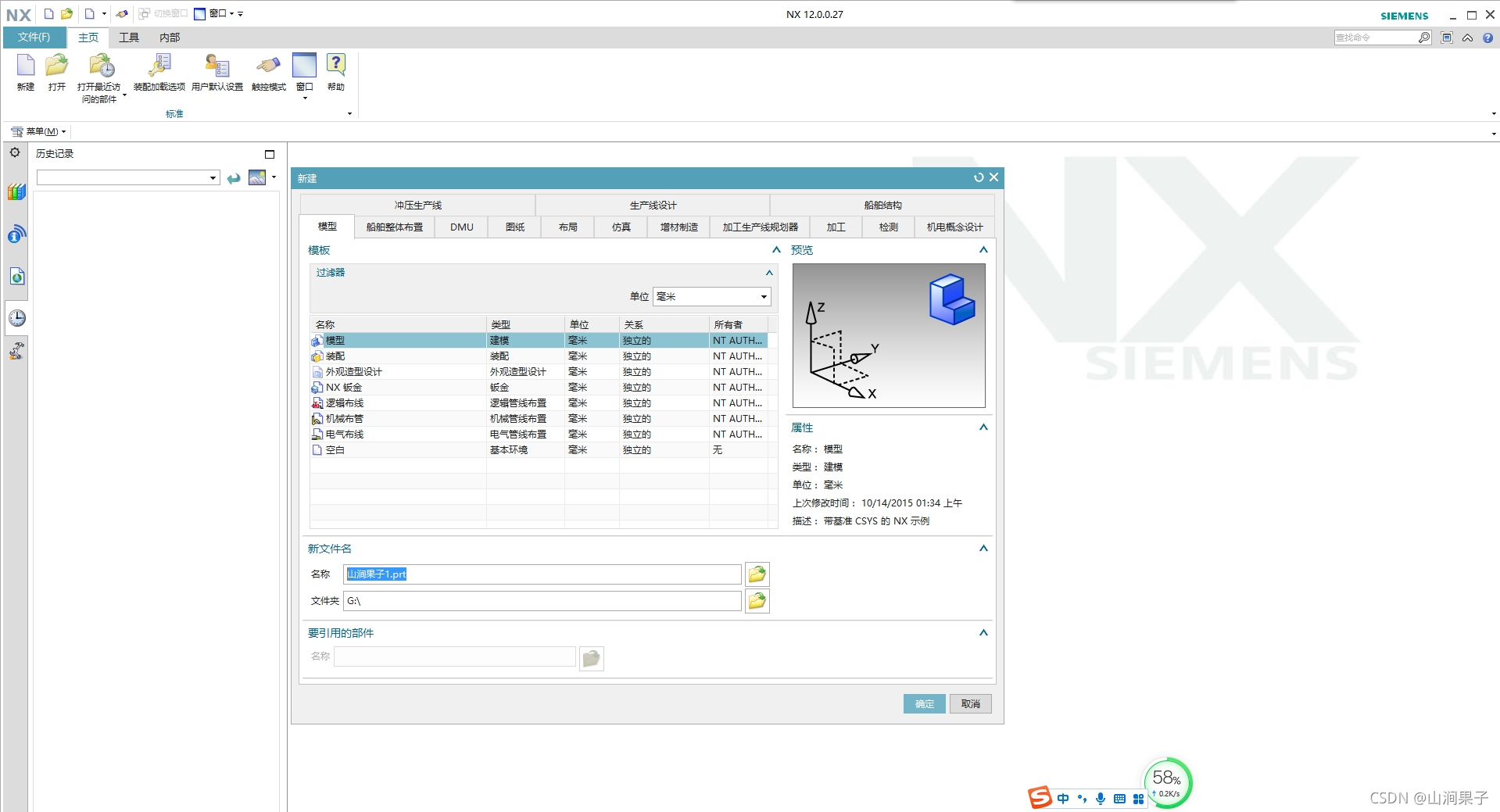Click the title bar help question icon
The height and width of the screenshot is (812, 1500).
1487,38
